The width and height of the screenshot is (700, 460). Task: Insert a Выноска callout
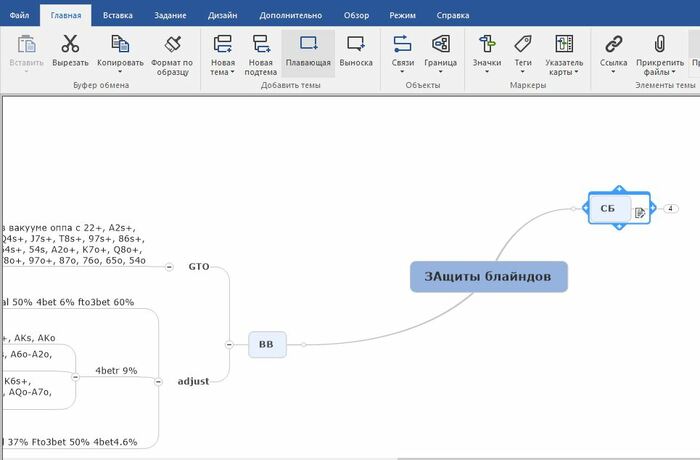[356, 43]
